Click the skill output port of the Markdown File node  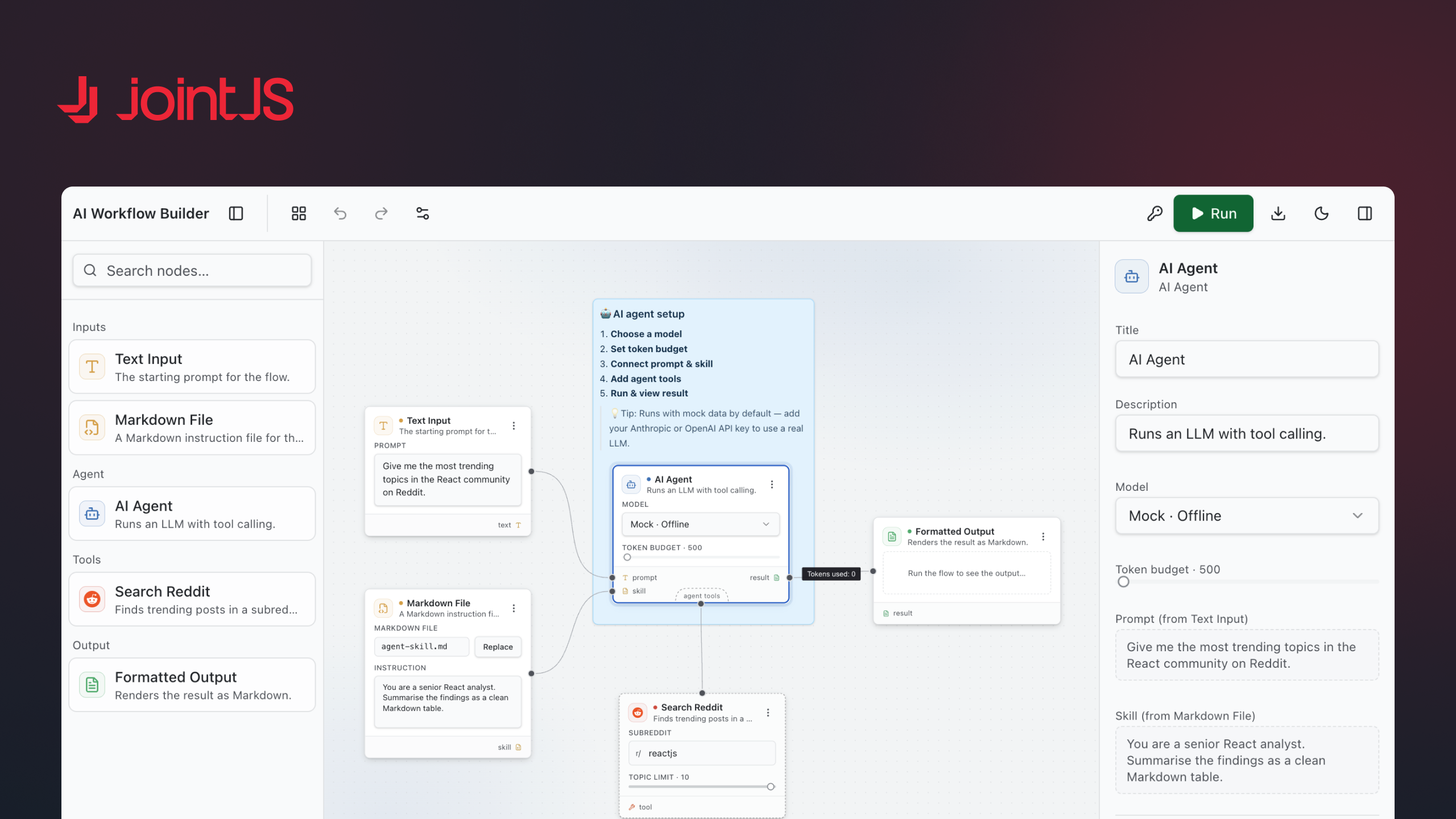coord(531,673)
